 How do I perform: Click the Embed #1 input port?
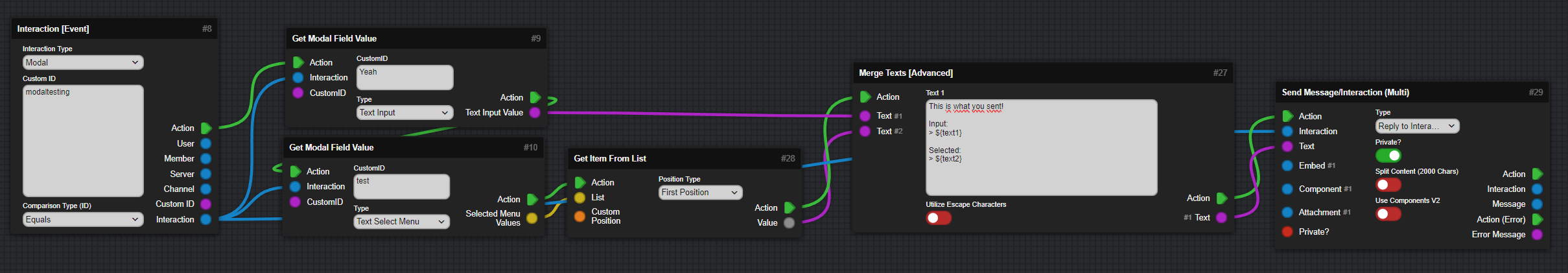[x=1287, y=166]
